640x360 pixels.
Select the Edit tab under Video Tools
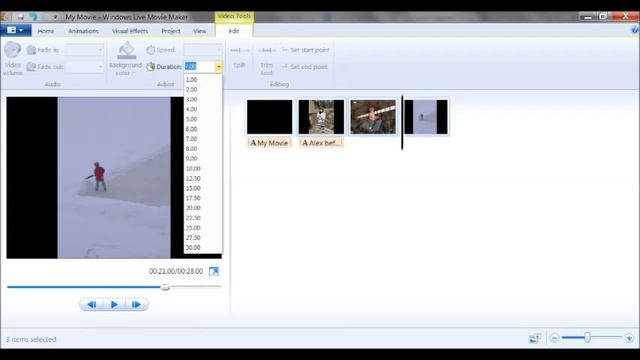pos(233,31)
